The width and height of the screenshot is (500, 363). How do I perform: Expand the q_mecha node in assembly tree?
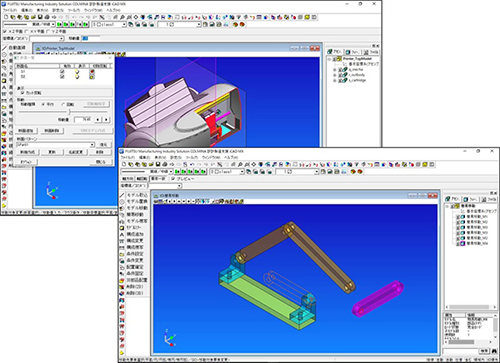[334, 70]
